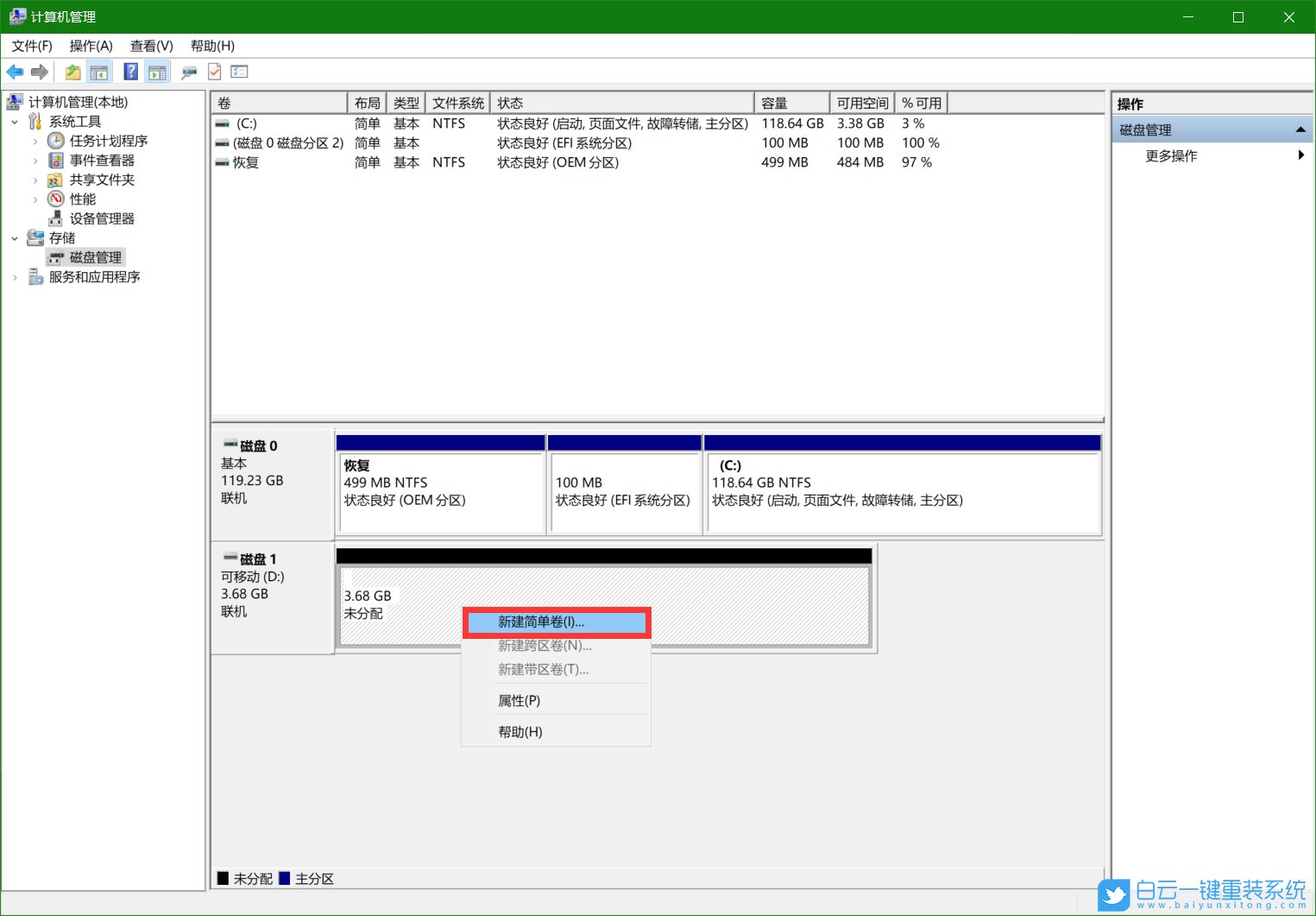Select 属性 in the context menu

[x=519, y=700]
